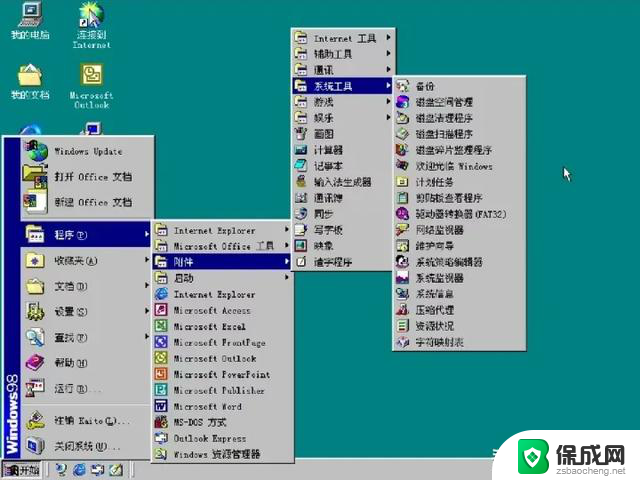
Task: Click the 磁盘空间管理 label
Action: [444, 102]
